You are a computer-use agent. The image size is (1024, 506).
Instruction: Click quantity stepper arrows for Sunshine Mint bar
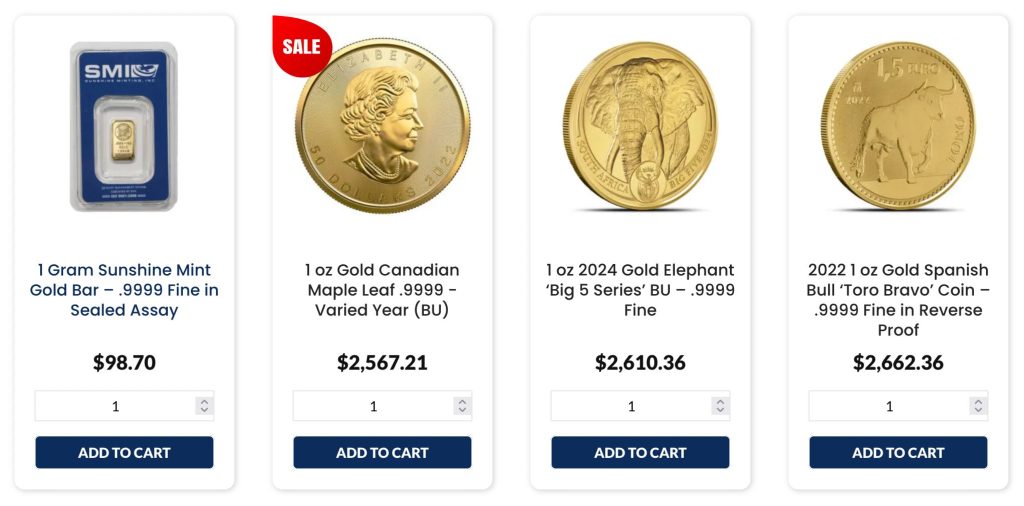(204, 406)
